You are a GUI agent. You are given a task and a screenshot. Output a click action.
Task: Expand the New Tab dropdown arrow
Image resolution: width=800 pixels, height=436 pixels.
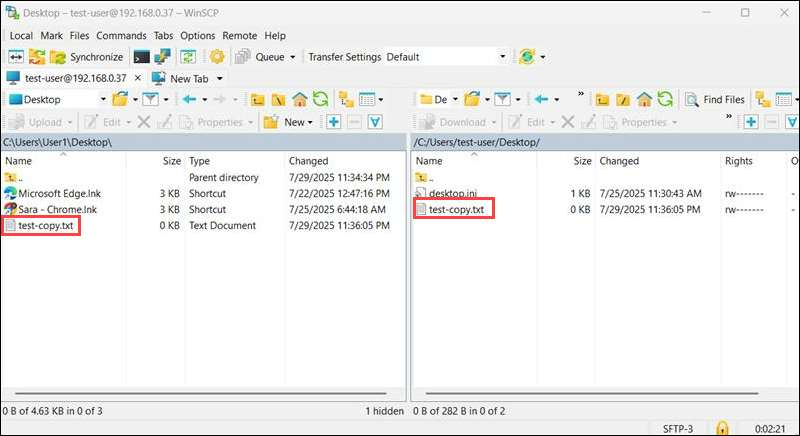click(x=220, y=79)
